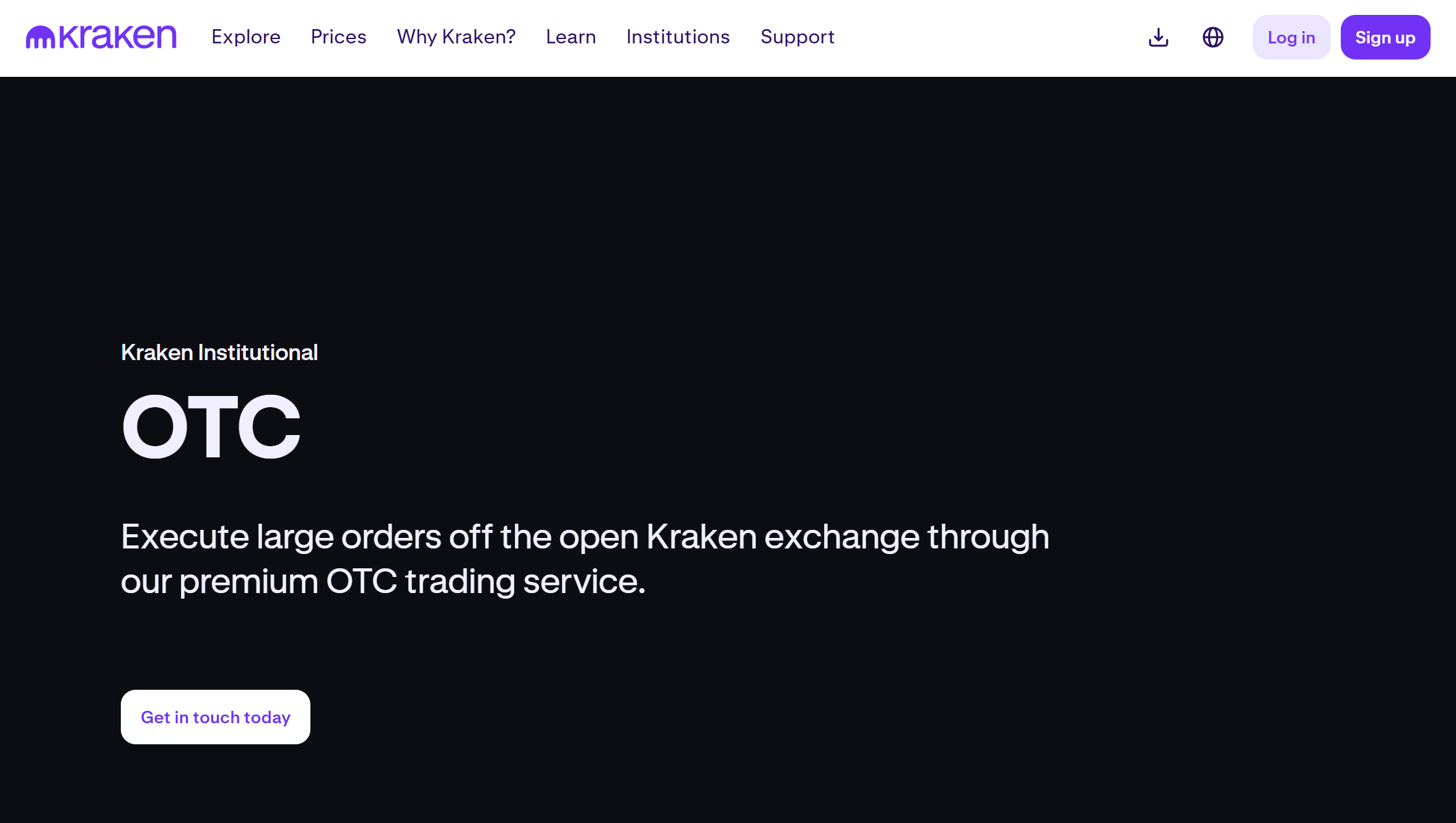
Task: Expand the Explore dropdown in navigation
Action: click(245, 37)
